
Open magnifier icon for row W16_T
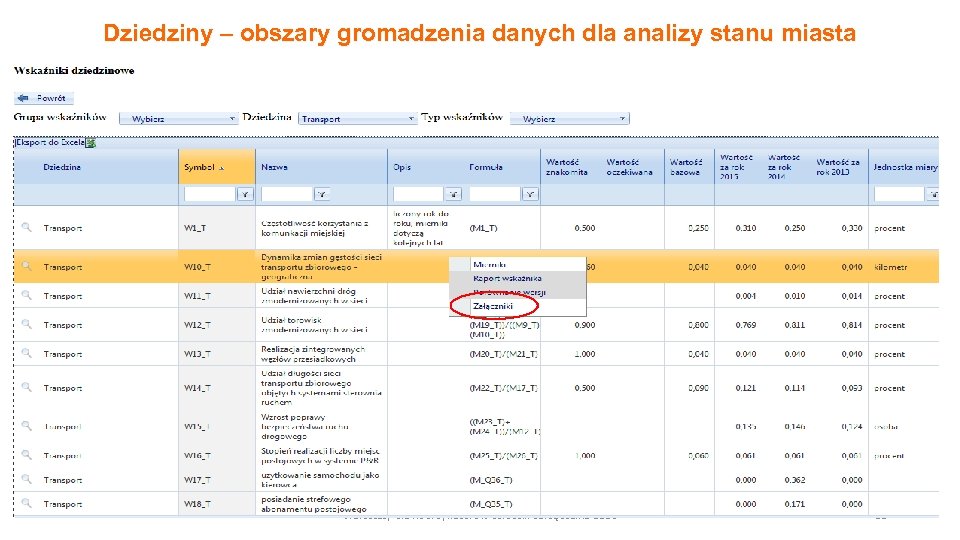pos(26,454)
